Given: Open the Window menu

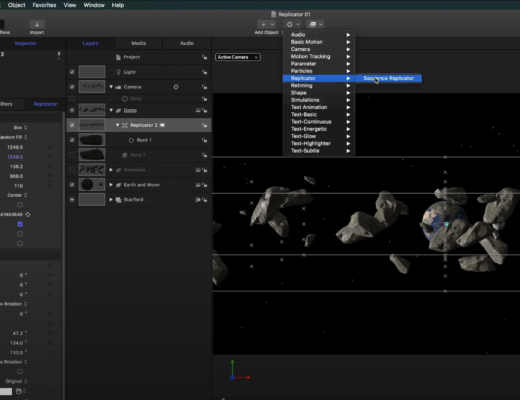Looking at the screenshot, I should (94, 5).
